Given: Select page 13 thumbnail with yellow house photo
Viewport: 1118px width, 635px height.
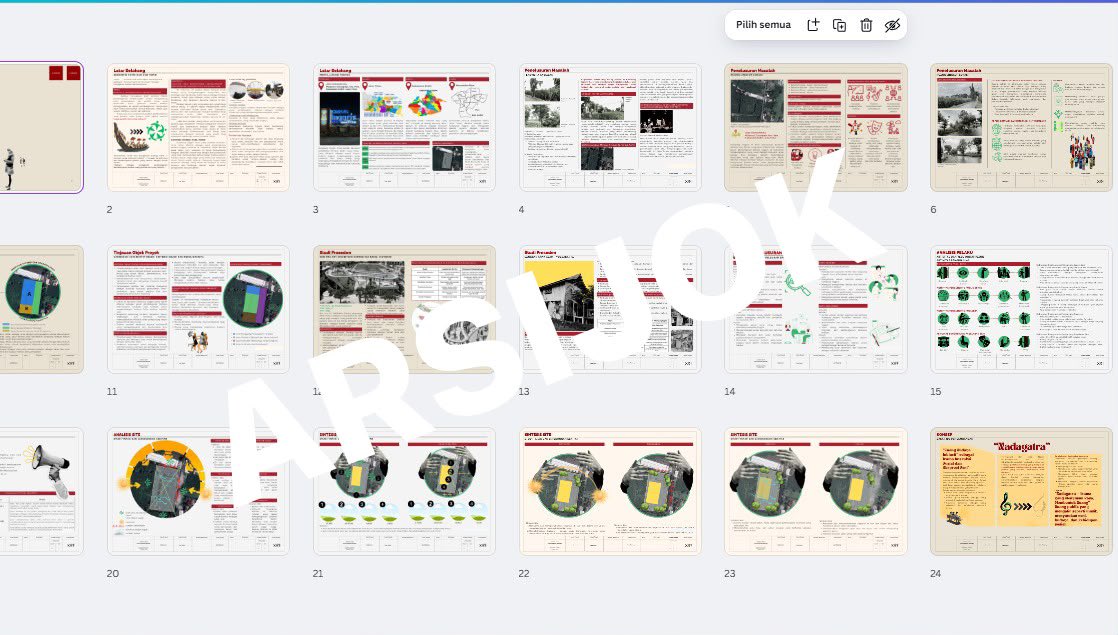Looking at the screenshot, I should [x=610, y=309].
